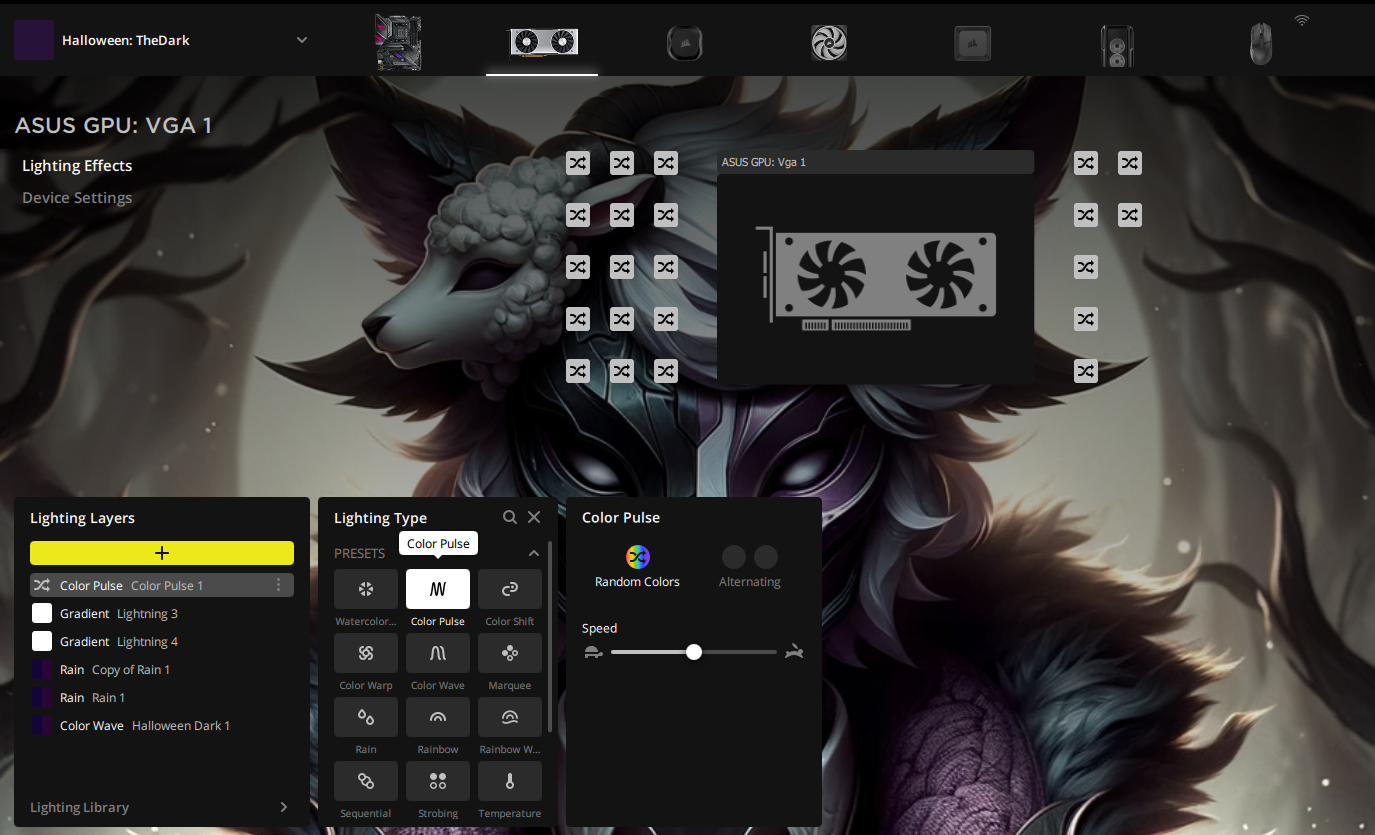
Task: Select the Gradient Lightning 3 layer
Action: [x=162, y=613]
